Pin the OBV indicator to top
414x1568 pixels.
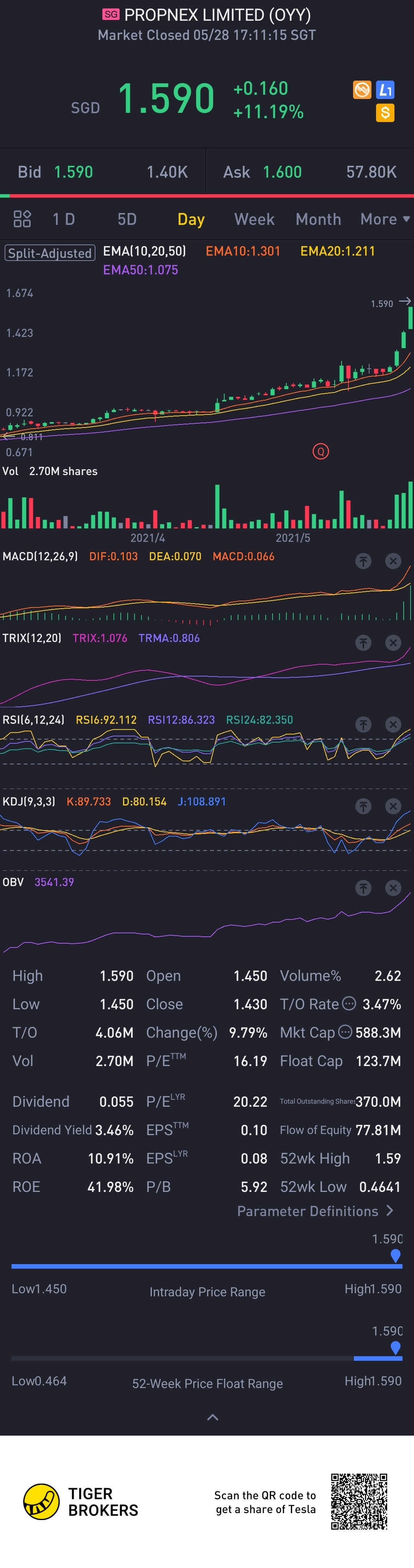pos(363,888)
